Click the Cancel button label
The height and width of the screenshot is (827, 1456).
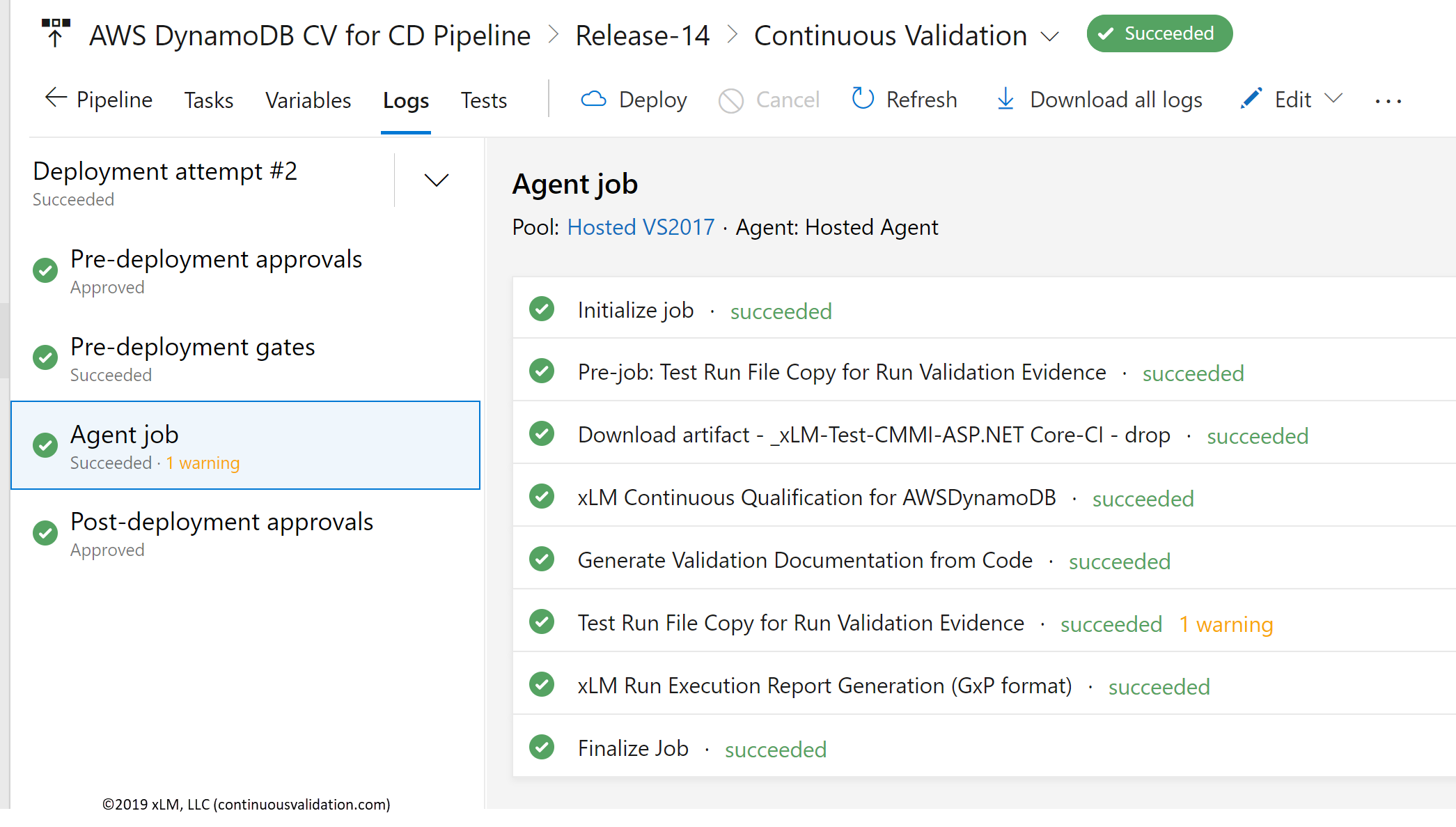point(788,100)
